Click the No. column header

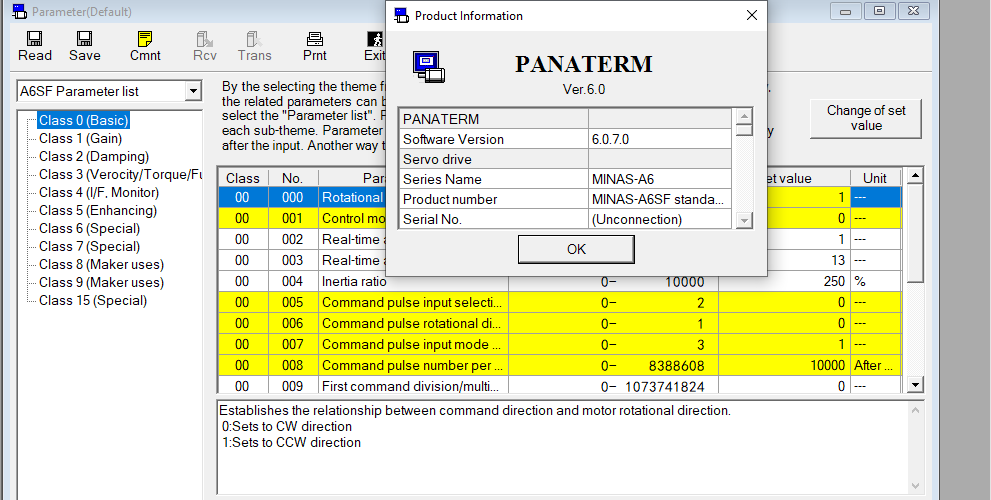[x=292, y=178]
